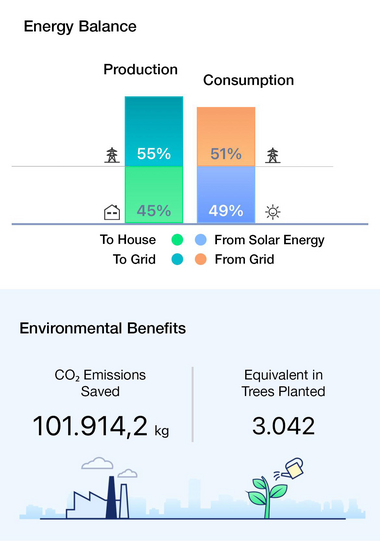The width and height of the screenshot is (380, 541).
Task: Click the 55% To Grid bar segment
Action: click(x=154, y=131)
